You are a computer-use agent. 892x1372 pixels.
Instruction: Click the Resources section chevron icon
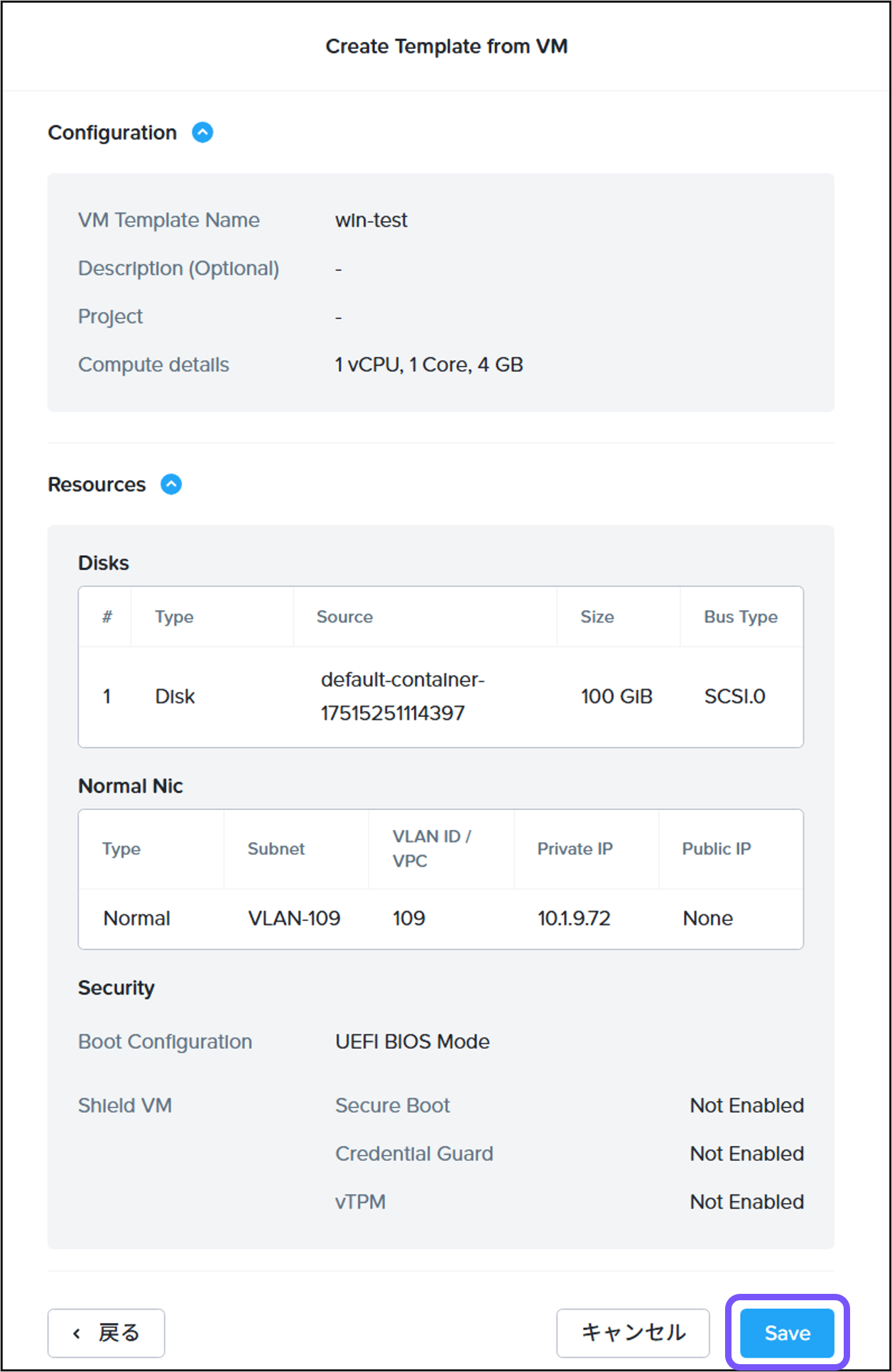tap(170, 484)
